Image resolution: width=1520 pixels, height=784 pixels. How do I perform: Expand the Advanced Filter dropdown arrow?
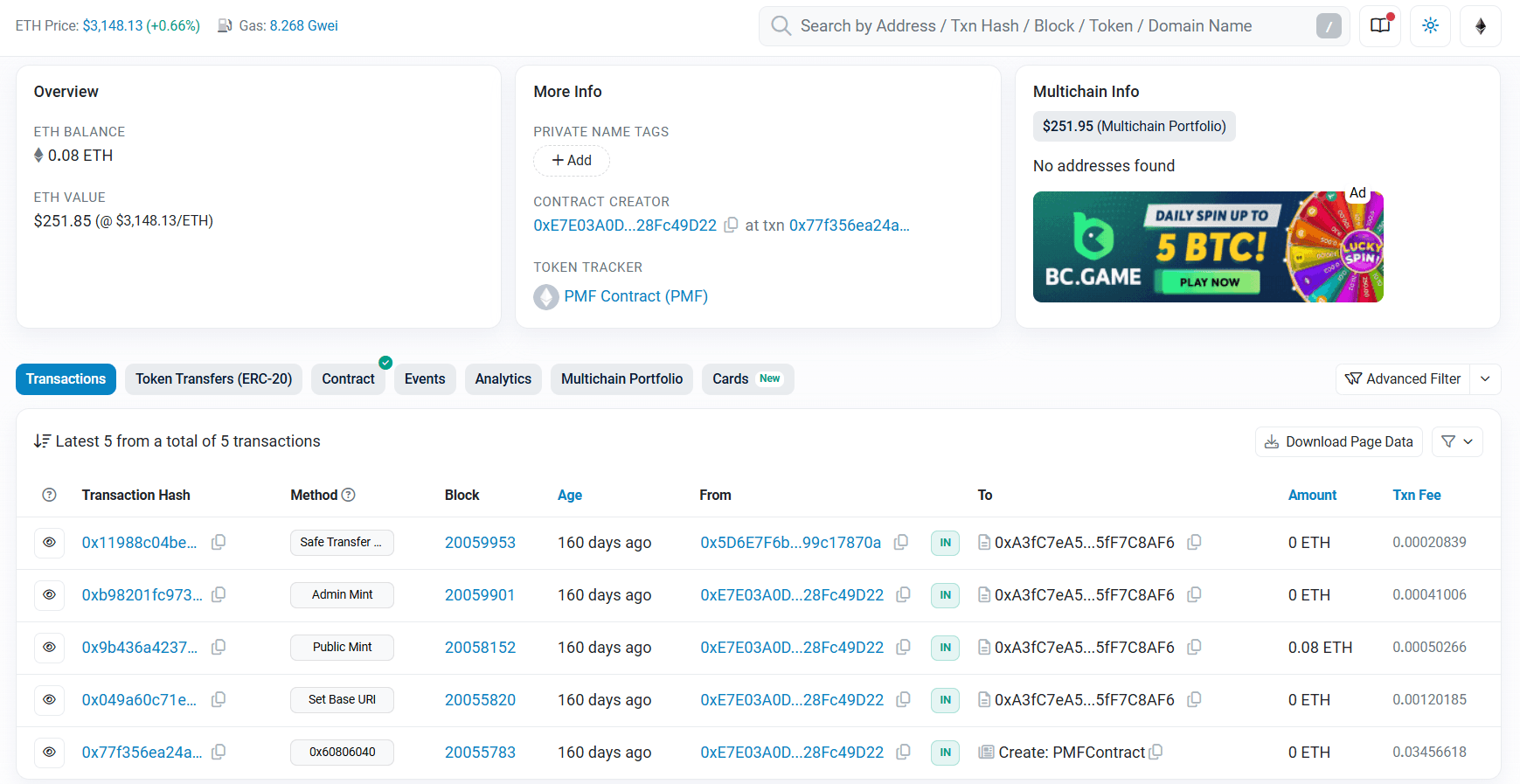[x=1485, y=379]
